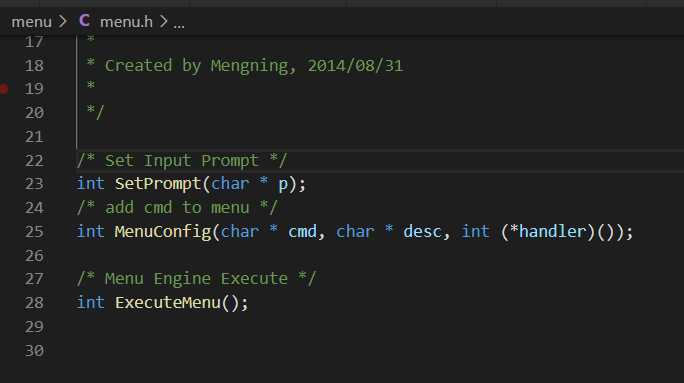This screenshot has height=383, width=684.
Task: Click line number 30 in gutter
Action: [x=34, y=351]
